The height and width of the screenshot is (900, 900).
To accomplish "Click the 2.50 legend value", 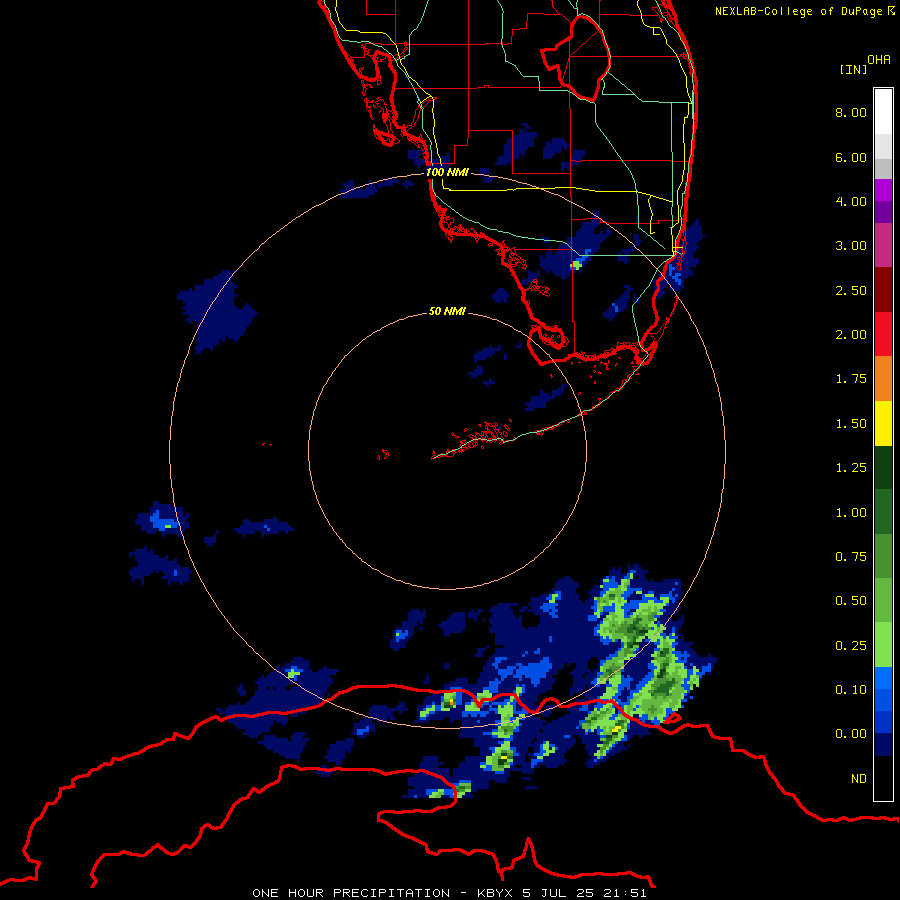I will click(x=851, y=290).
